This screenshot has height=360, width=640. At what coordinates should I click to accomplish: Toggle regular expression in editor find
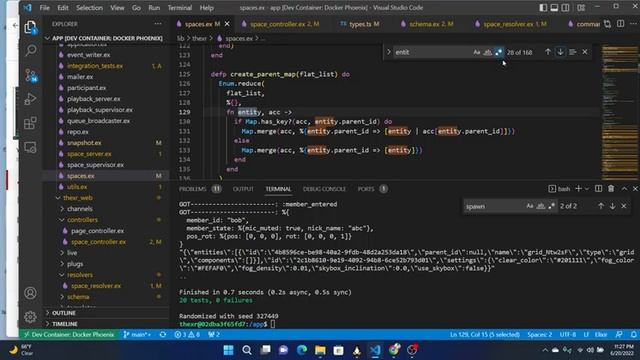[x=498, y=52]
